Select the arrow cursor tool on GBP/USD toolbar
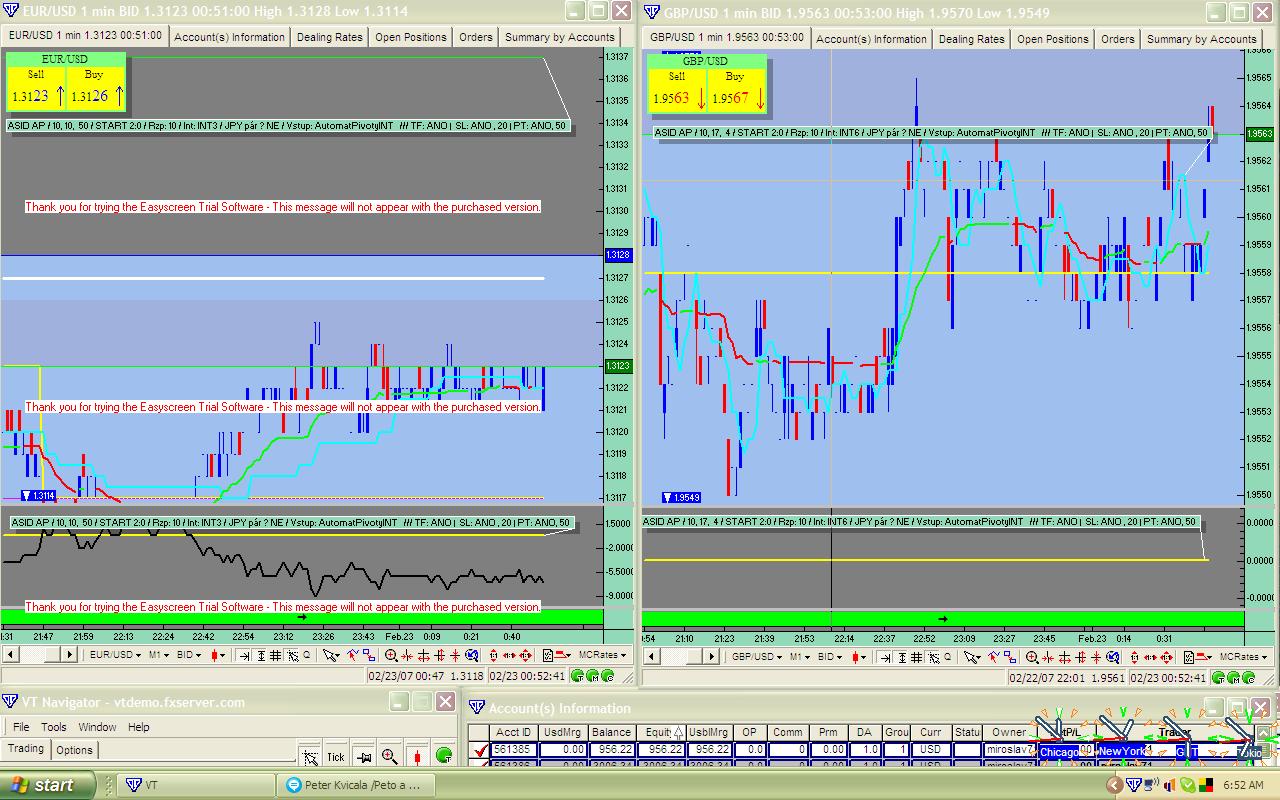The height and width of the screenshot is (800, 1280). (971, 657)
